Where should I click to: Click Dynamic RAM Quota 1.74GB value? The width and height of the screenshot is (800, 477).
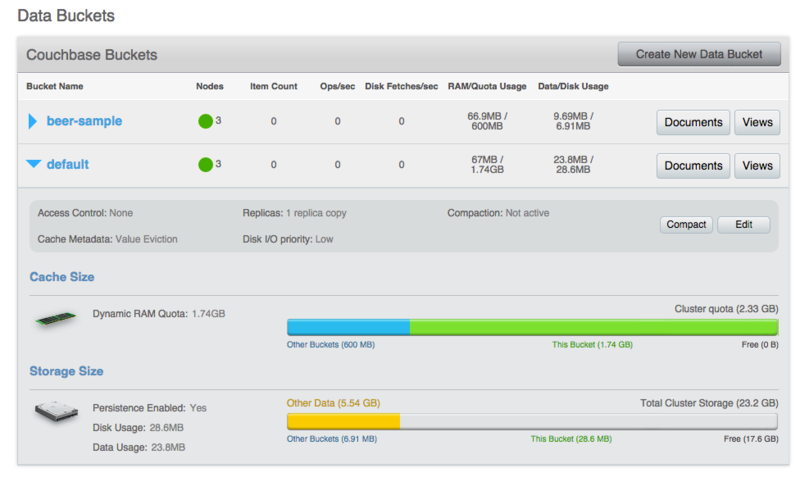(208, 314)
